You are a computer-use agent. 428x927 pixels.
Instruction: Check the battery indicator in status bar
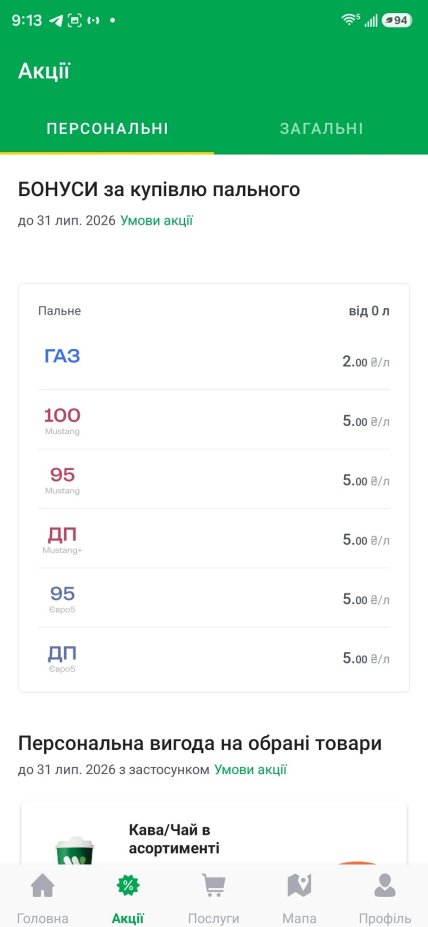coord(397,20)
